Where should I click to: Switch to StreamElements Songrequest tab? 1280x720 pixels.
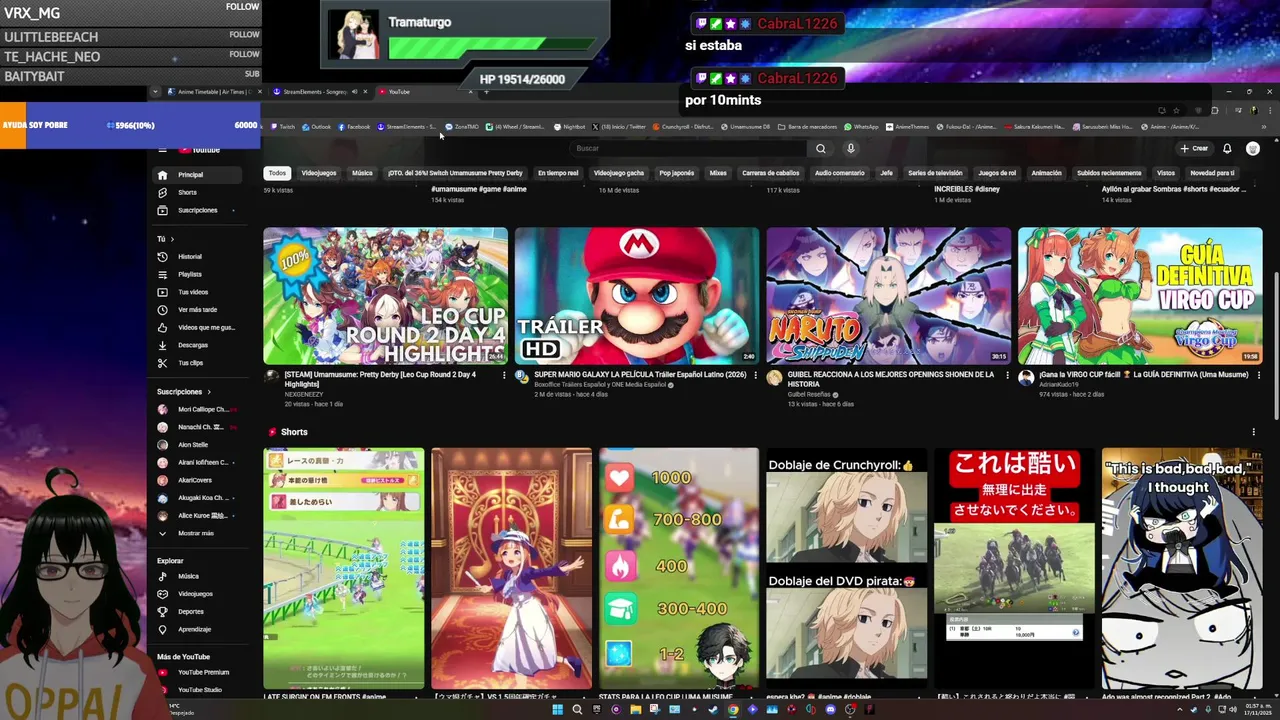coord(318,92)
